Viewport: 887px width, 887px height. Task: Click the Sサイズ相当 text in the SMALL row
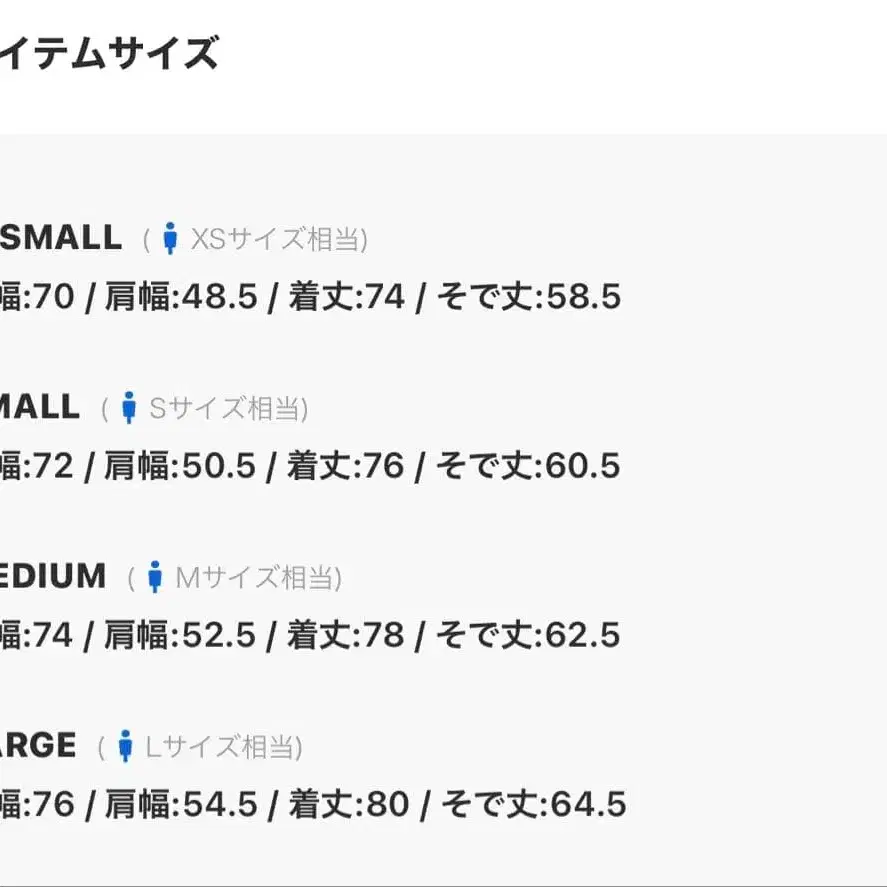(228, 409)
